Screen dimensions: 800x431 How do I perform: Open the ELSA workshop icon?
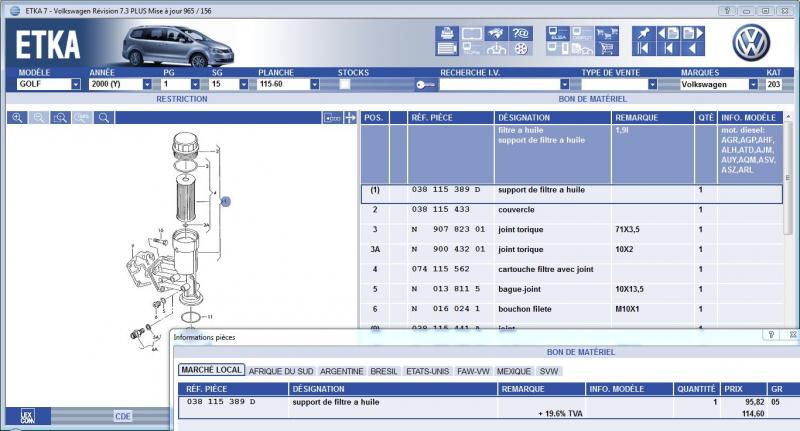pyautogui.click(x=558, y=34)
